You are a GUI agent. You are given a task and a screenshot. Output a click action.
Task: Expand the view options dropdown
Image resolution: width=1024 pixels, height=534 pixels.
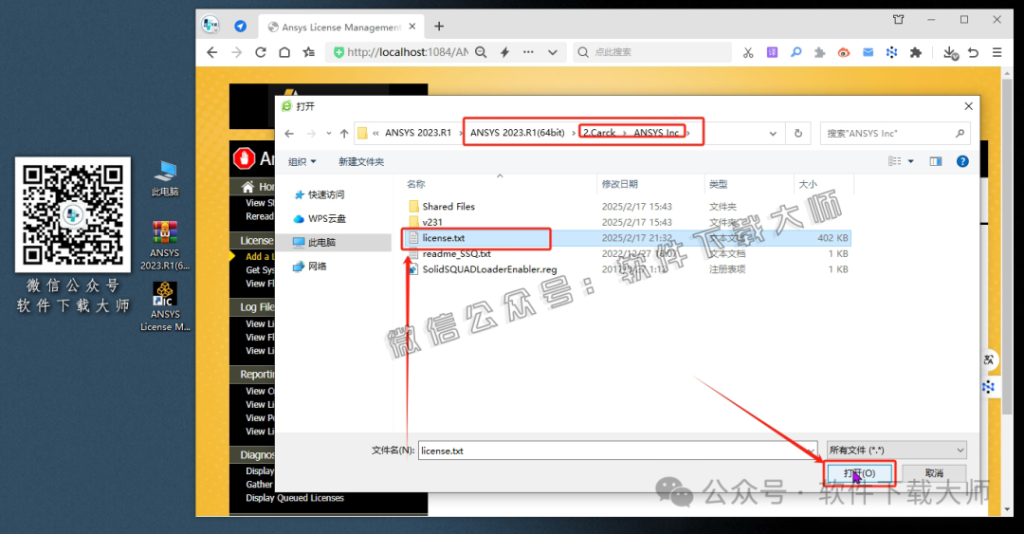coord(910,161)
